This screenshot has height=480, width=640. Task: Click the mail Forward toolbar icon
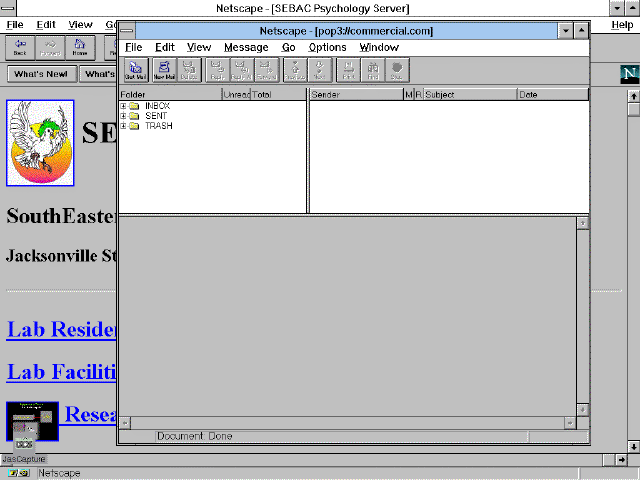coord(267,70)
